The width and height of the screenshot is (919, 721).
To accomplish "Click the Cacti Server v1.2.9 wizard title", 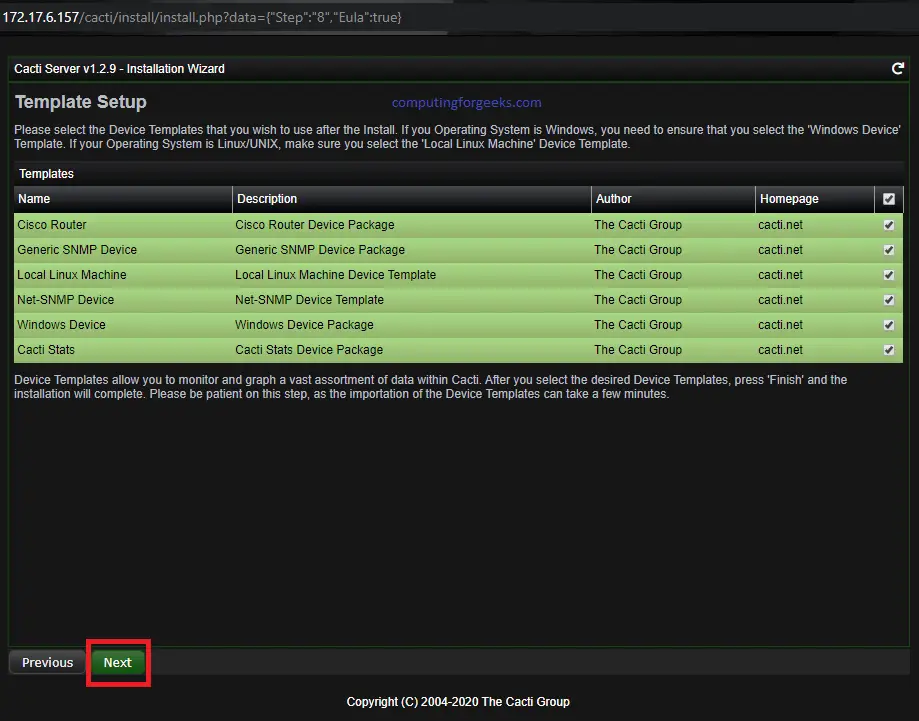I will click(x=119, y=69).
